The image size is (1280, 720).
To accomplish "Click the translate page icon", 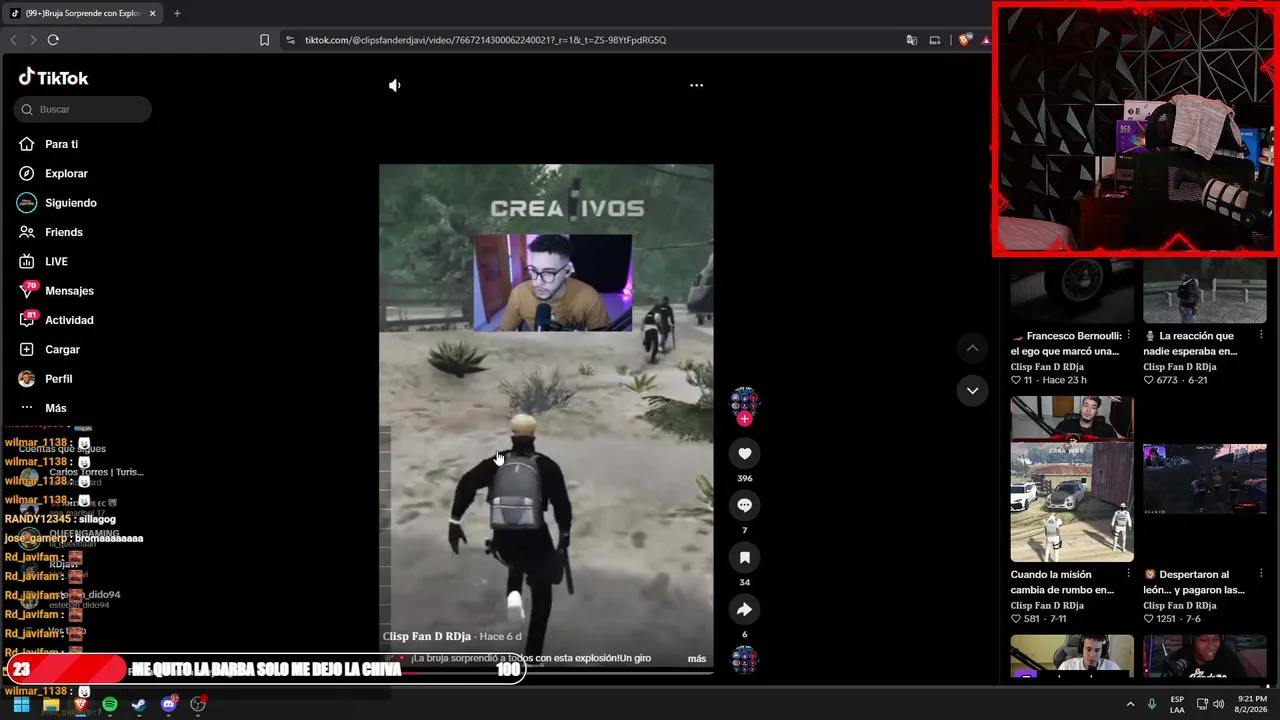I will [911, 40].
